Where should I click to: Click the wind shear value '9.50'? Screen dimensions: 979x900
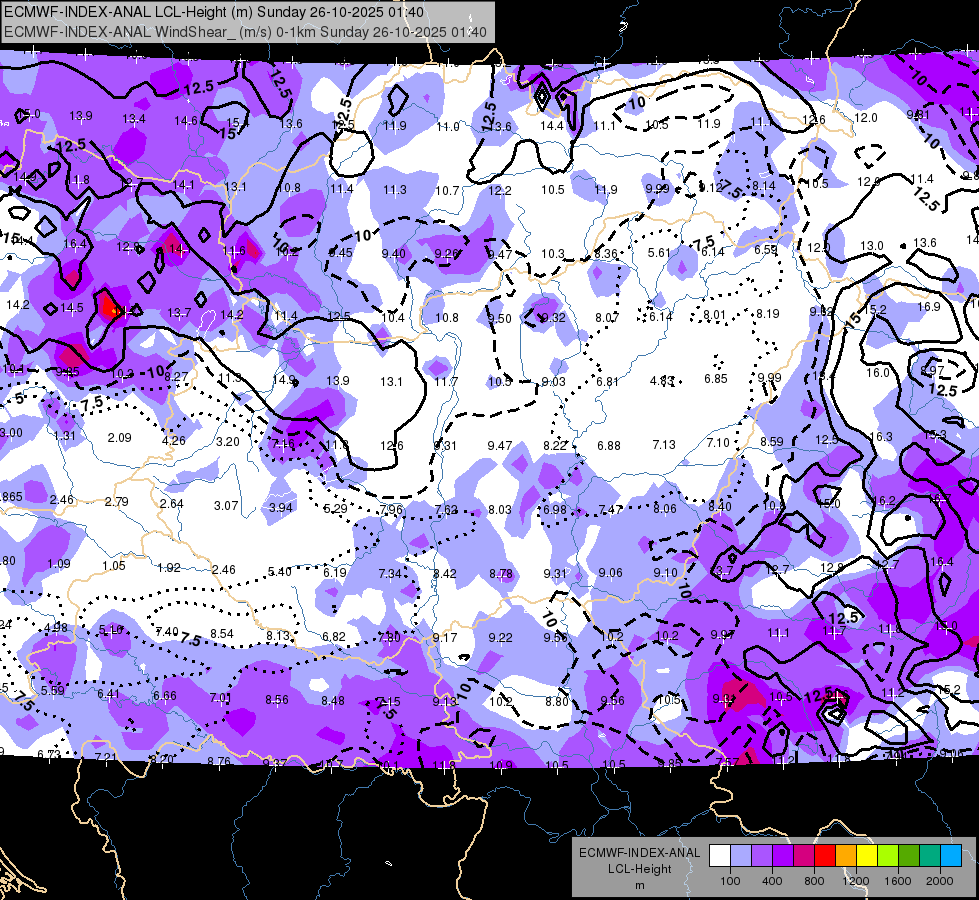499,319
